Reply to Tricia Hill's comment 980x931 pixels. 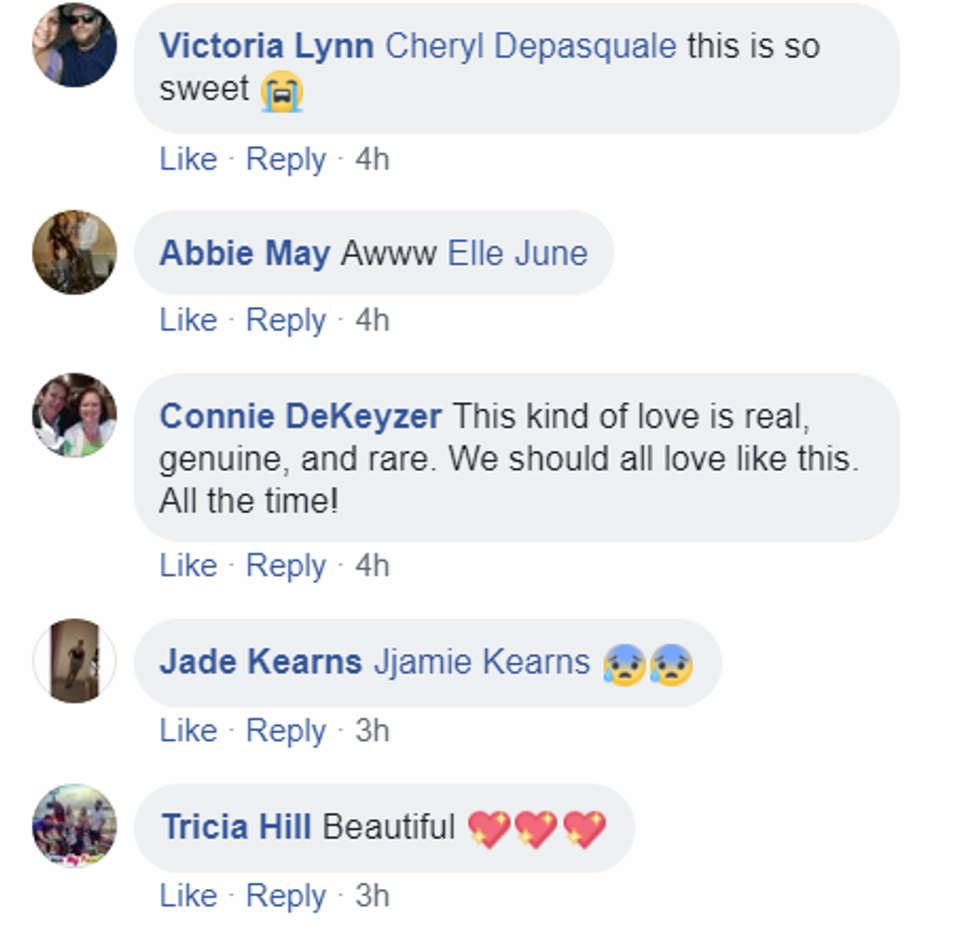pos(286,896)
